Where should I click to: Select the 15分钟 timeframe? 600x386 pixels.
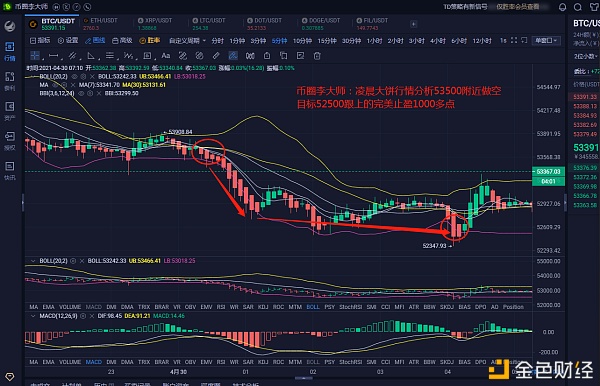[327, 41]
